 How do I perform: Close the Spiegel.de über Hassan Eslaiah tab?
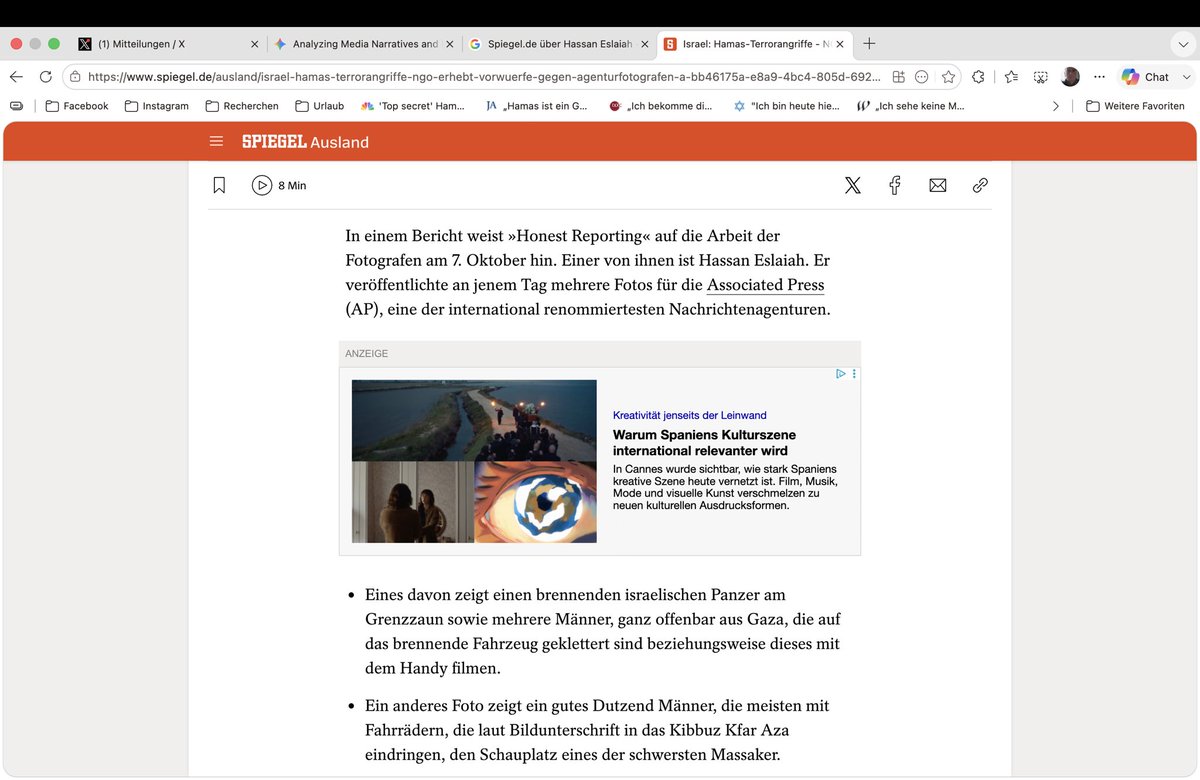pyautogui.click(x=644, y=44)
